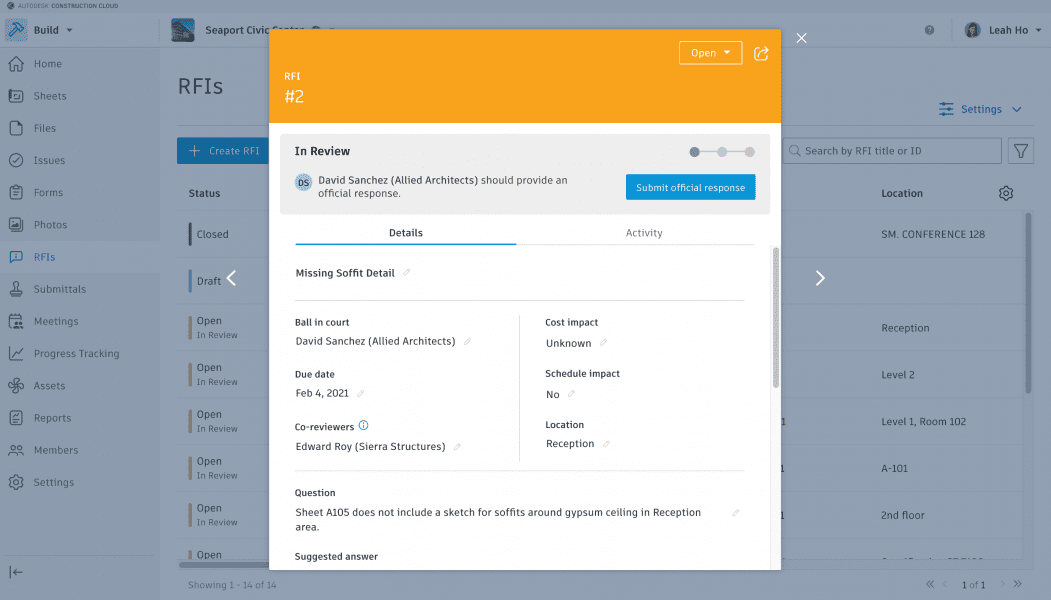The height and width of the screenshot is (600, 1051).
Task: Go to the first page of RFIs
Action: tap(930, 584)
